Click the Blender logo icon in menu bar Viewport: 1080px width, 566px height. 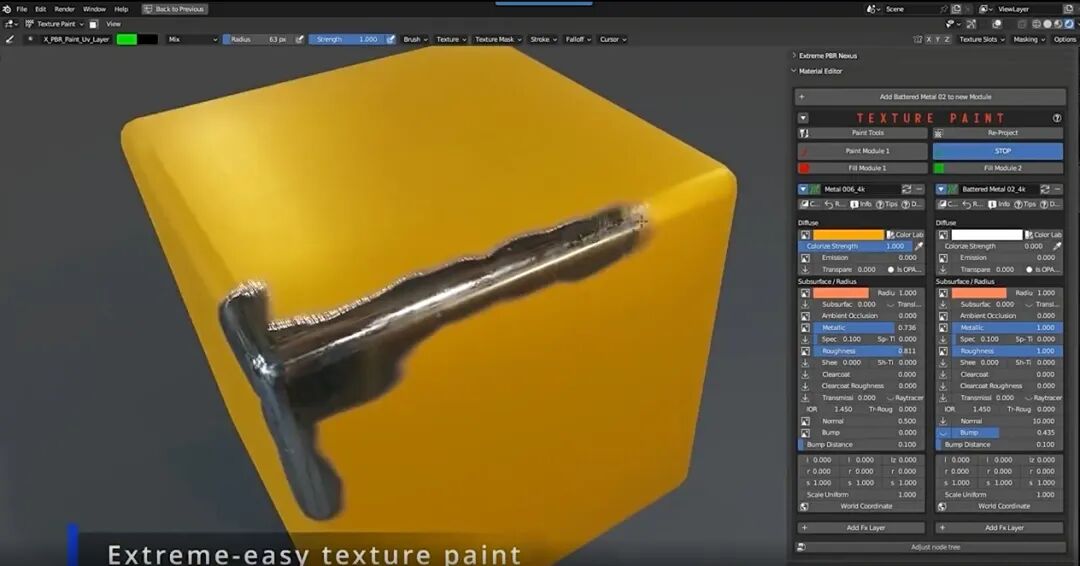[7, 9]
